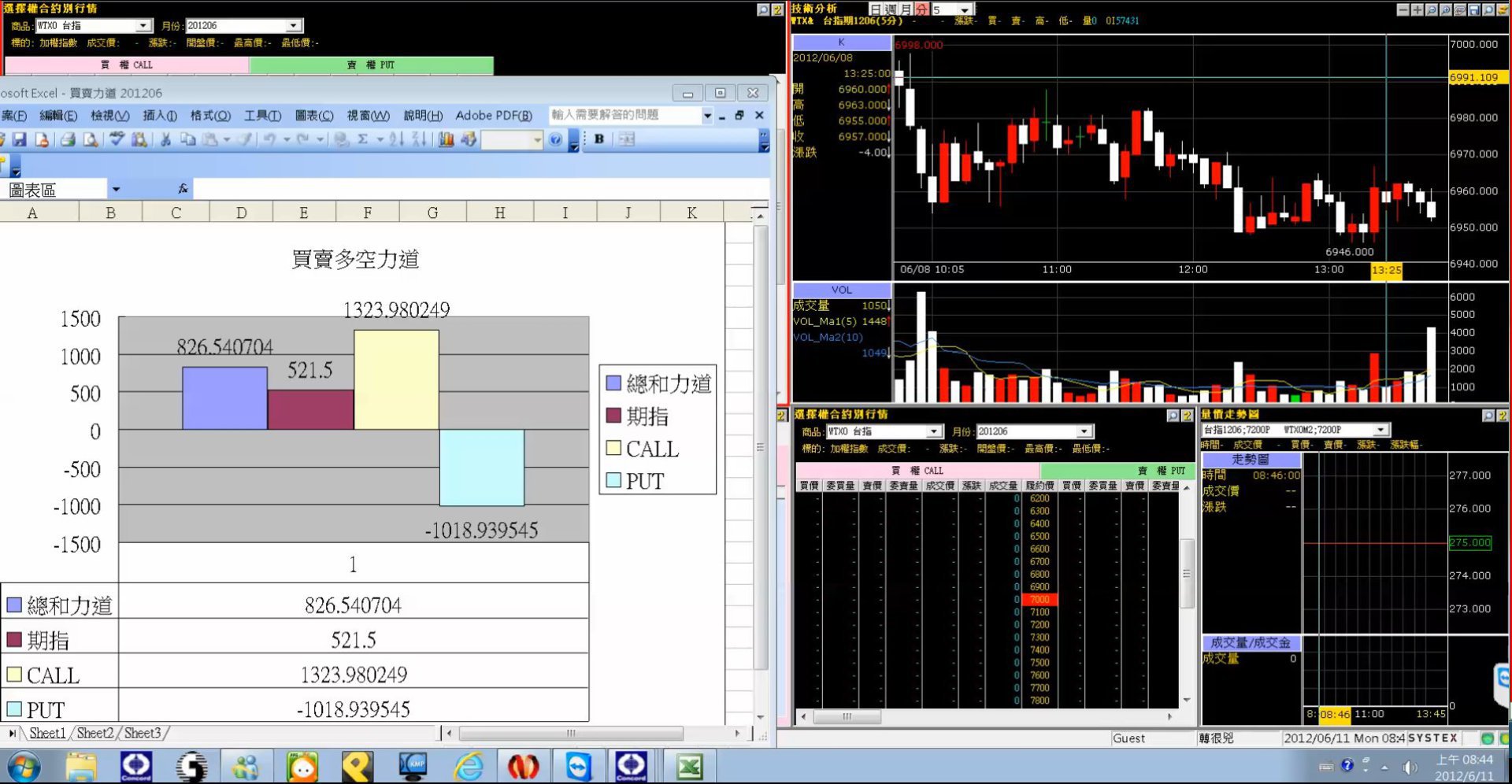This screenshot has height=784, width=1512.
Task: Click the K chart label button
Action: [841, 43]
